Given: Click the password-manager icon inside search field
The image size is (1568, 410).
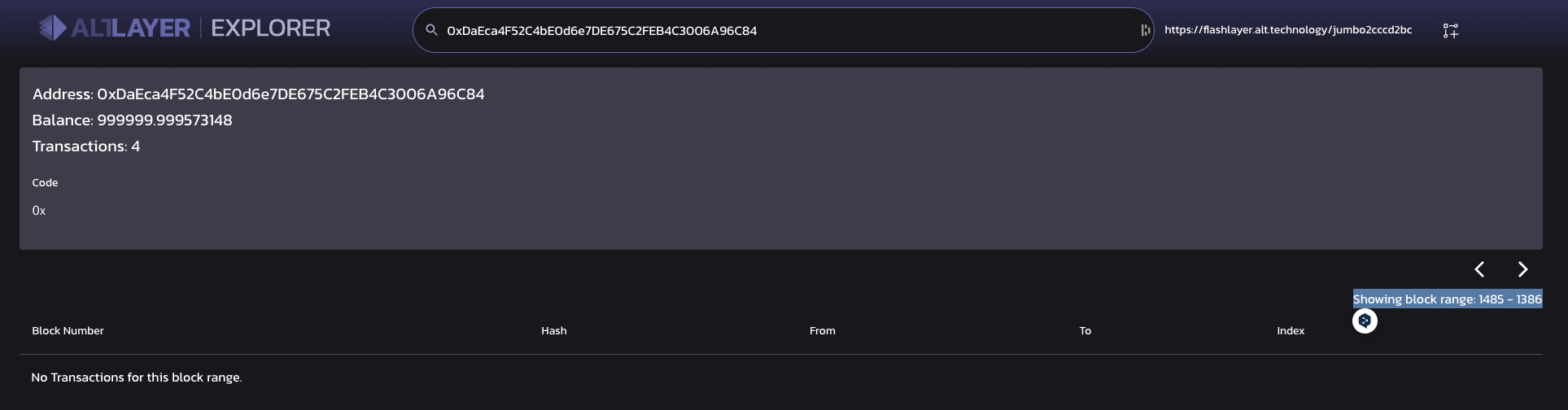Looking at the screenshot, I should pyautogui.click(x=1145, y=30).
